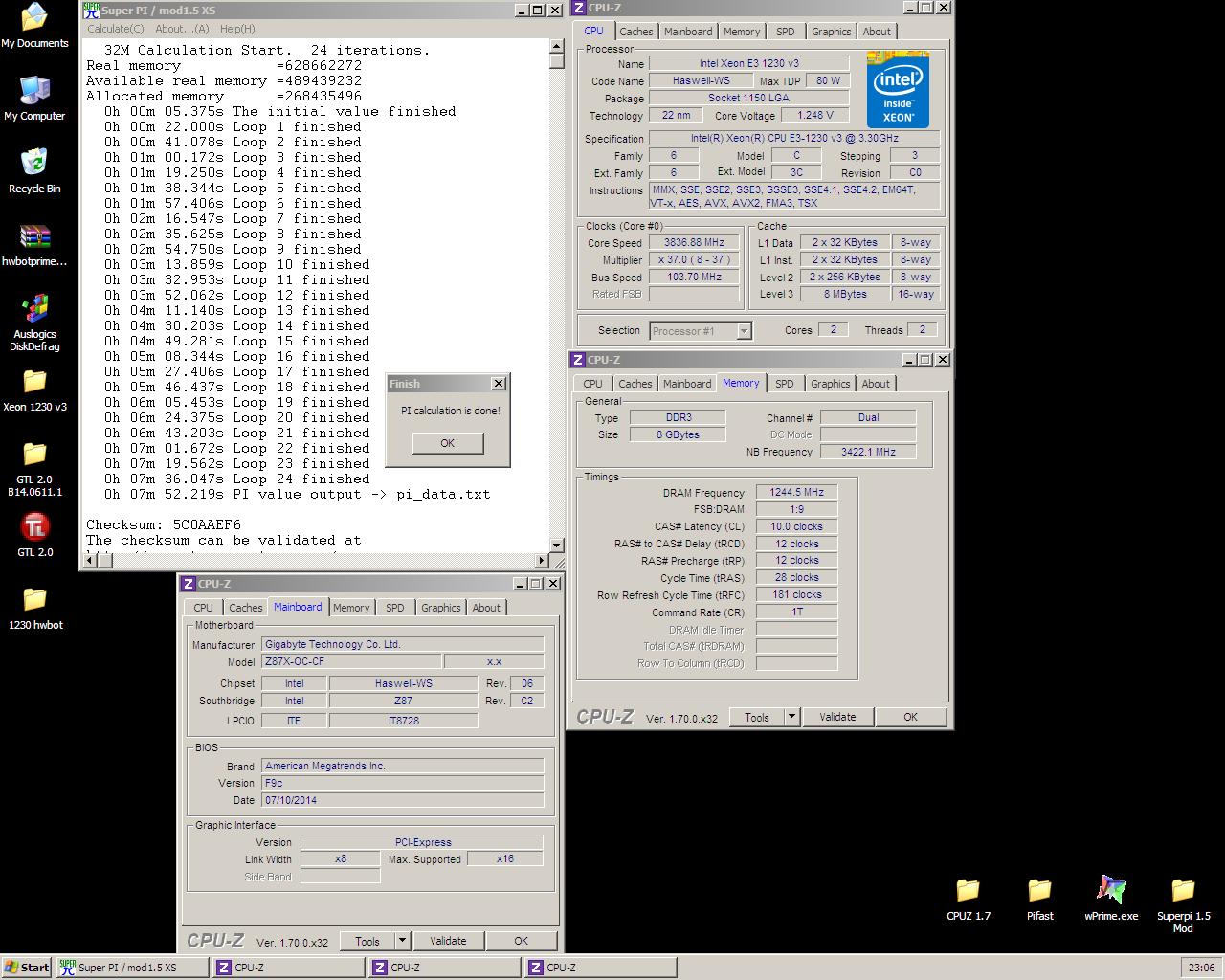Expand Tools dropdown arrow in Mainboard CPU-Z window
Viewport: 1225px width, 980px height.
coord(402,941)
